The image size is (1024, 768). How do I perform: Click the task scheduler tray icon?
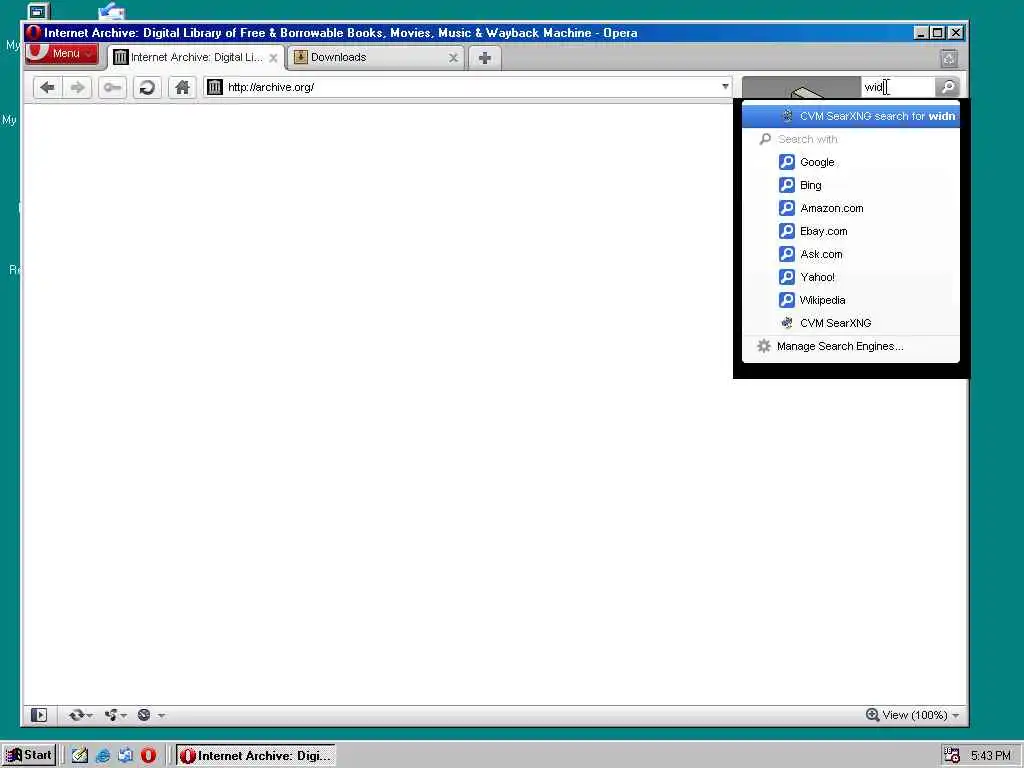click(x=952, y=756)
